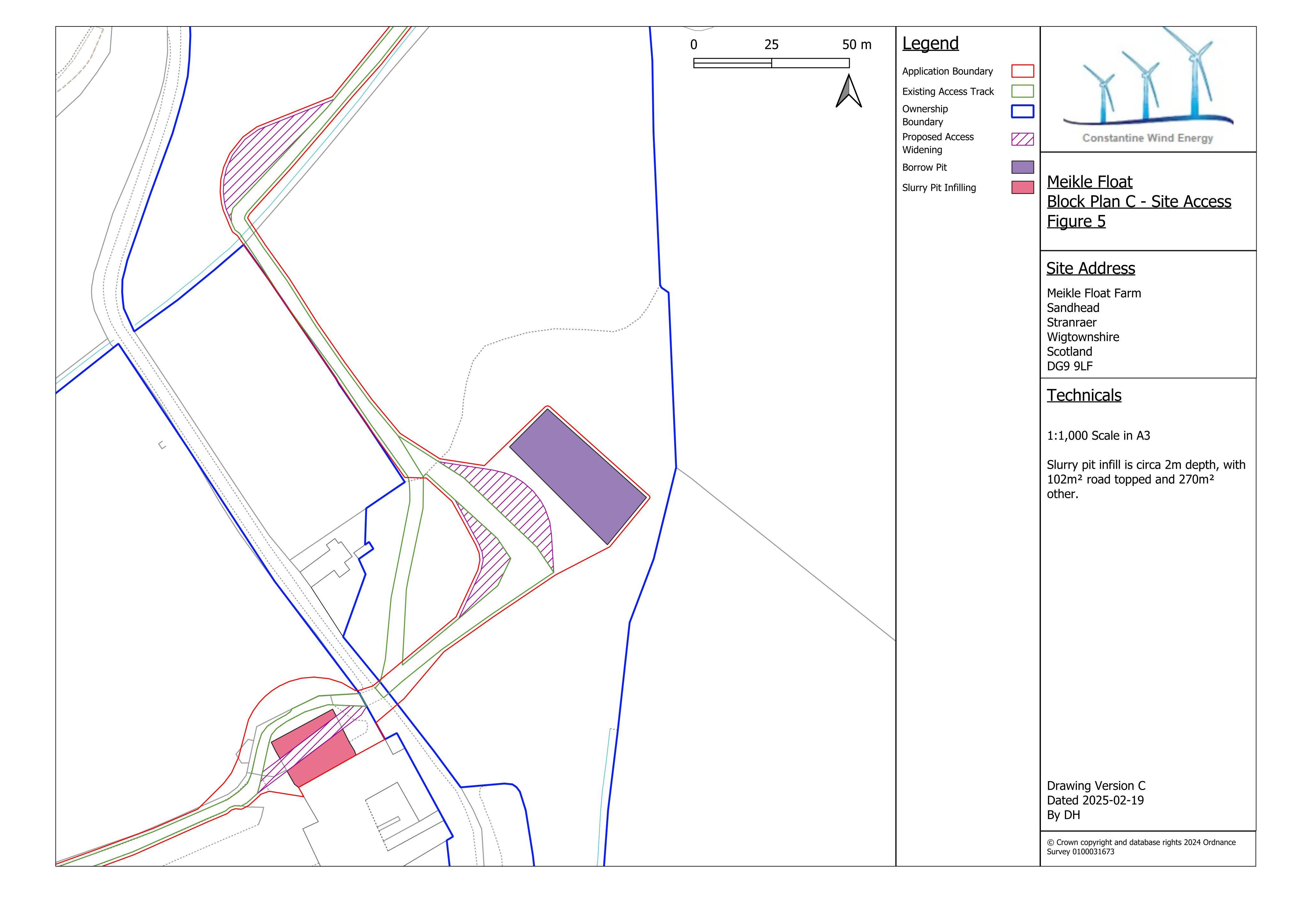
Task: Click the 'Application Boundary' legend label
Action: coord(947,71)
